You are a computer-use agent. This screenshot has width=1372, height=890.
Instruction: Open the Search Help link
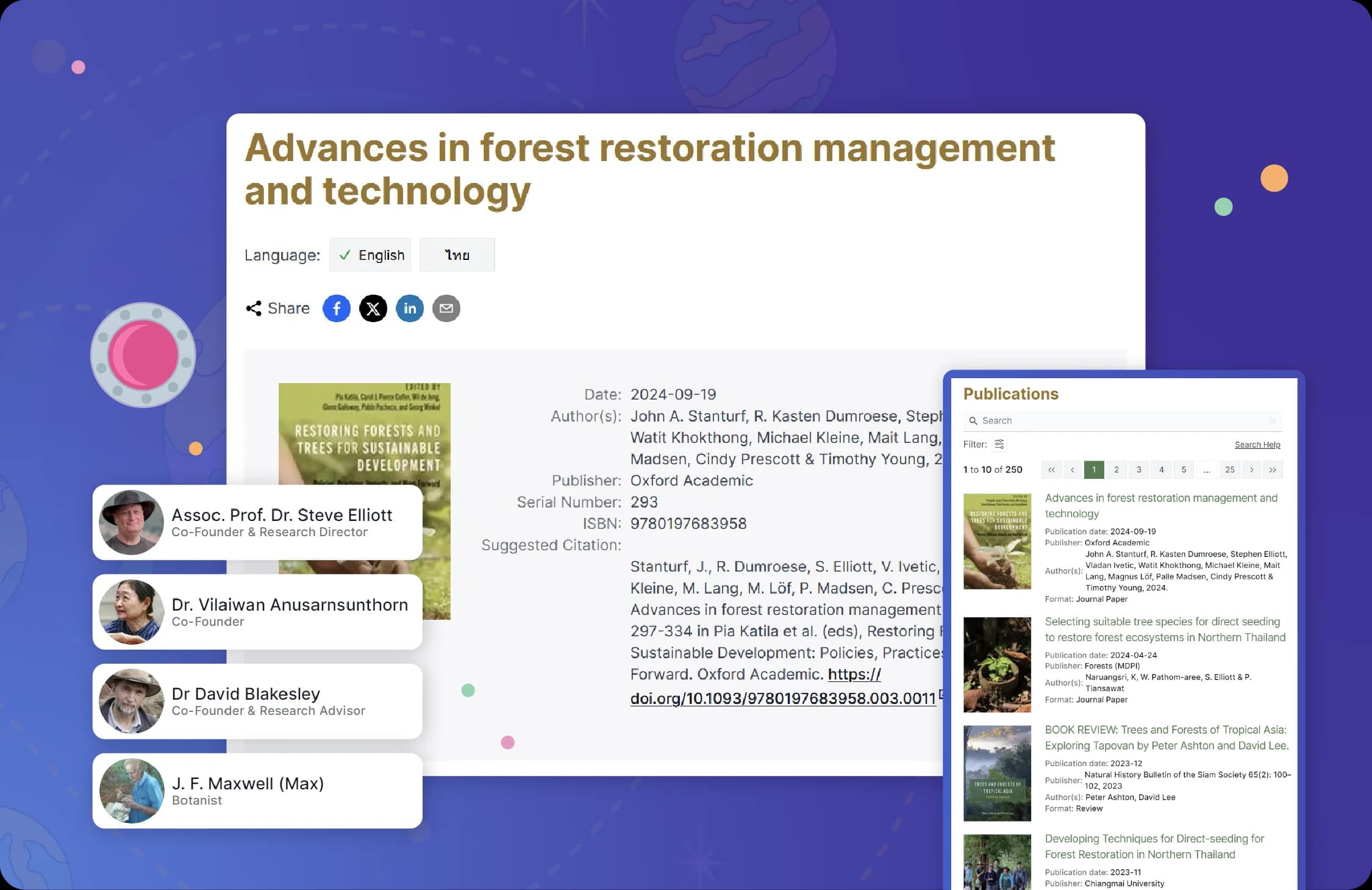1257,445
